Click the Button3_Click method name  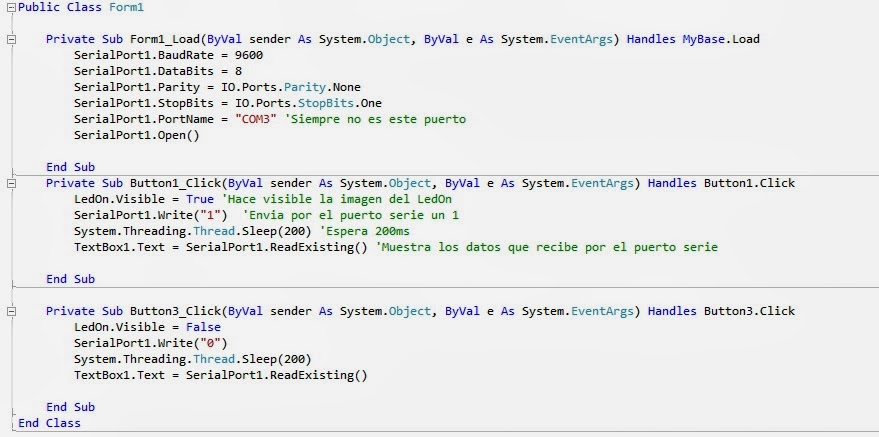175,311
